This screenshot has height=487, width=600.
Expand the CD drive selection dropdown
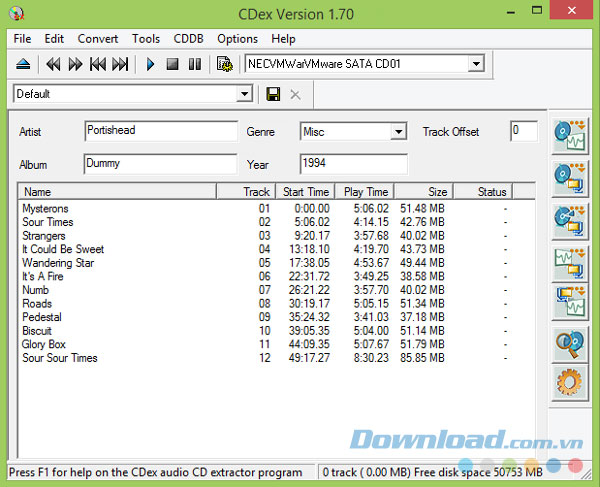[476, 64]
